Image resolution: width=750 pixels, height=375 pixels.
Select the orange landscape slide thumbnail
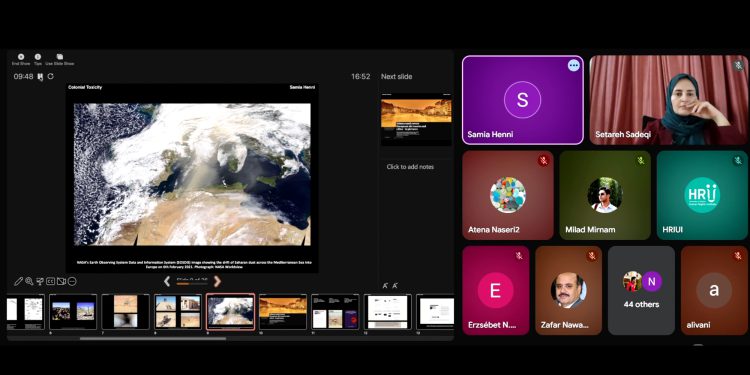pyautogui.click(x=283, y=312)
